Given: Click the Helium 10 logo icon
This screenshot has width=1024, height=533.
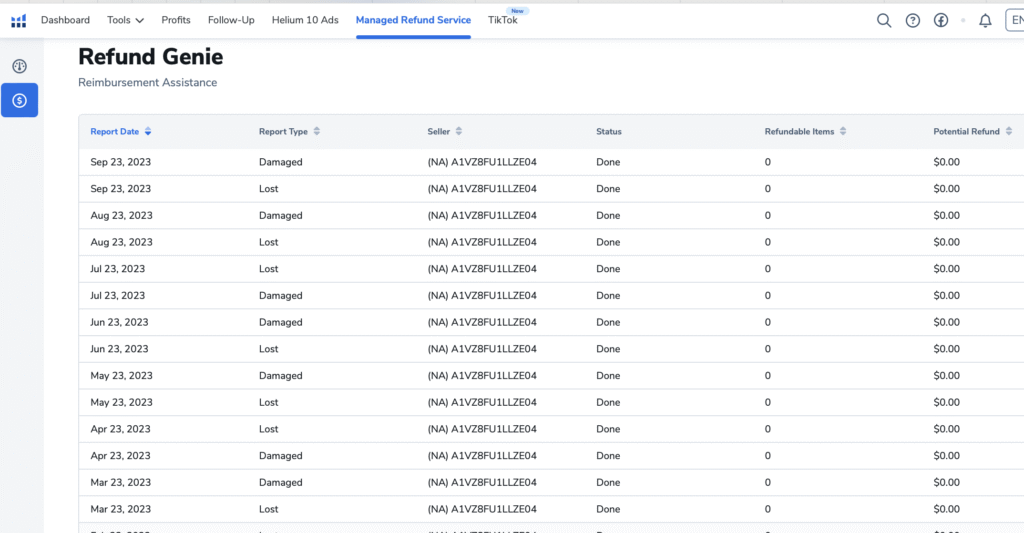Looking at the screenshot, I should (19, 21).
